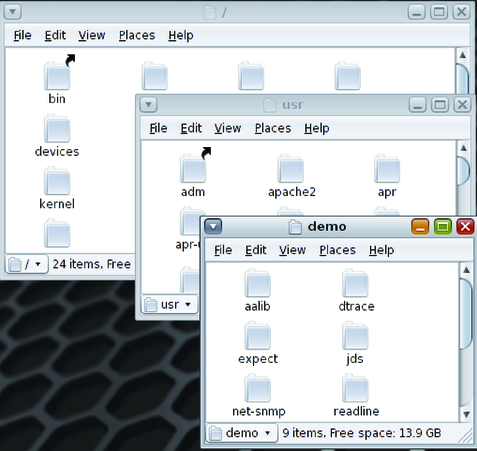Viewport: 477px width, 451px height.
Task: Open the expect folder icon
Action: [258, 336]
